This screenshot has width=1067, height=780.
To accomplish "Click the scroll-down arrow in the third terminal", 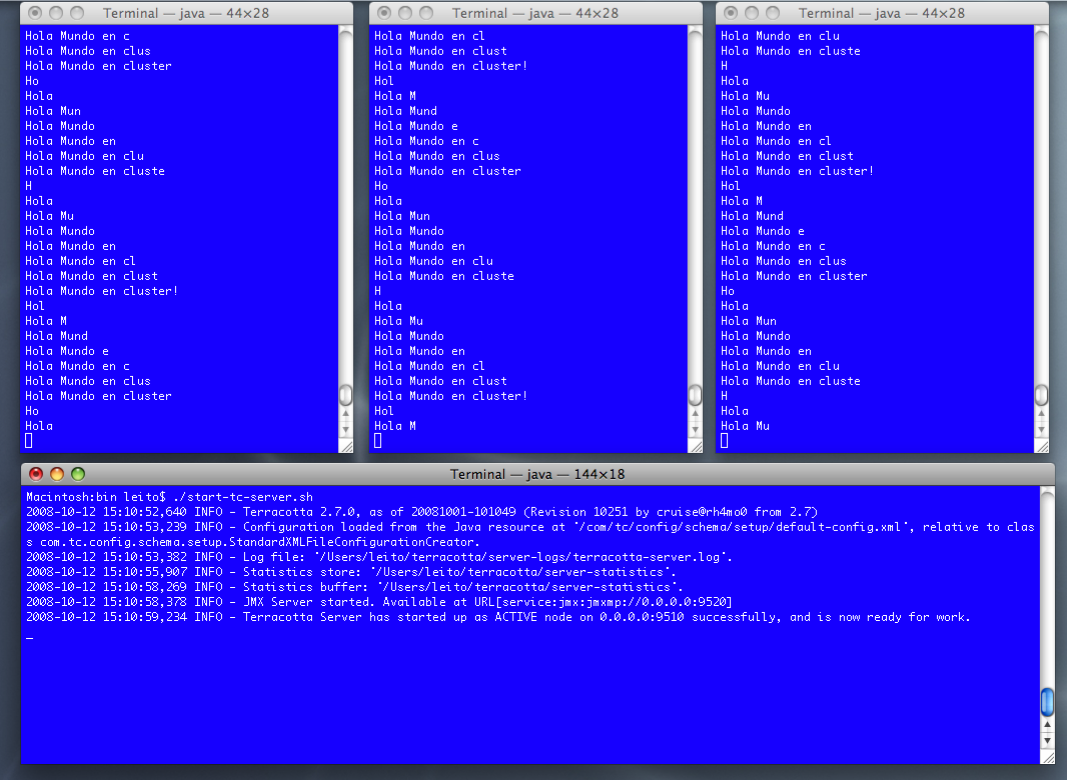I will point(1039,430).
